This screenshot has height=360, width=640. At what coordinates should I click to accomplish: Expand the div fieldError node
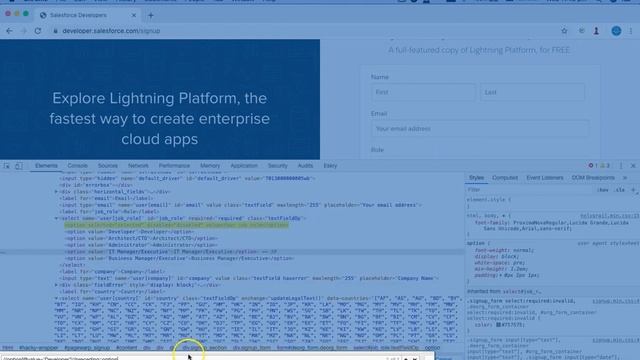(x=56, y=285)
